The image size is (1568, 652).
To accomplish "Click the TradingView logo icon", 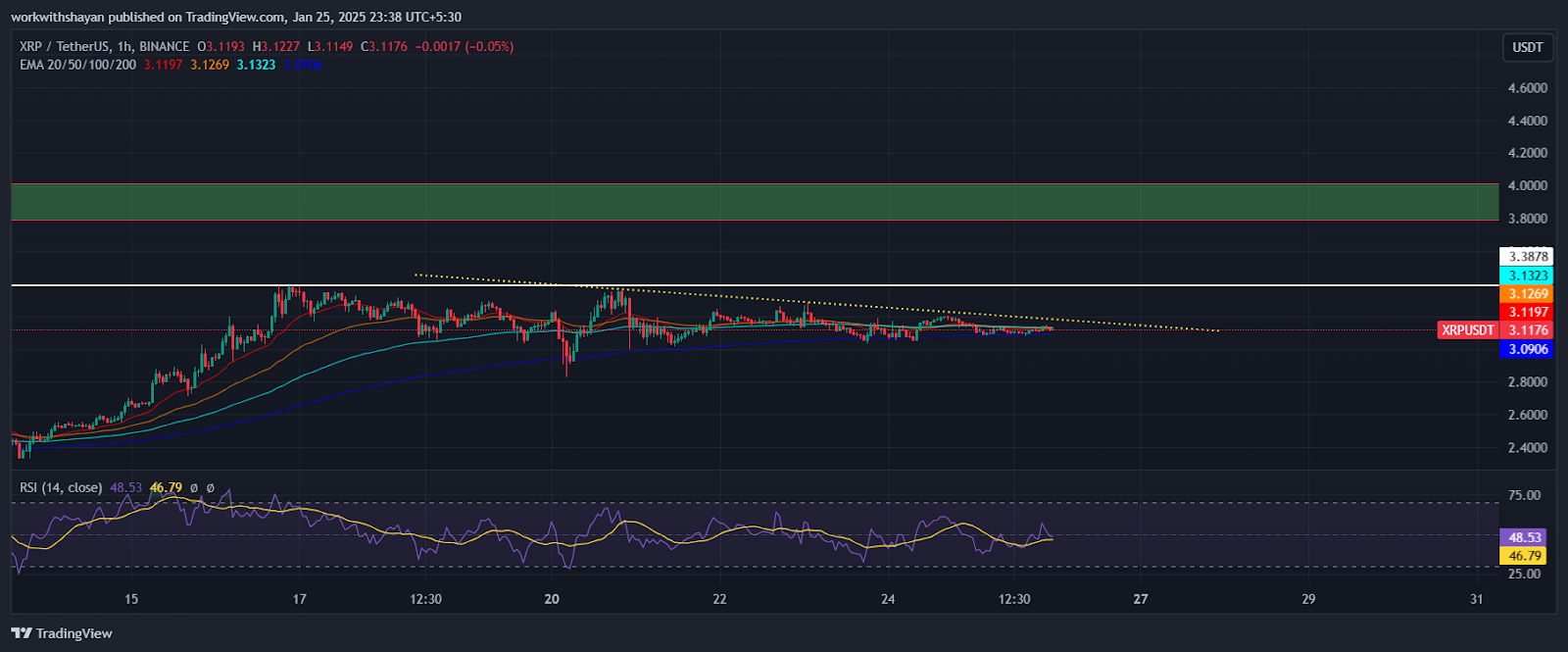I will pyautogui.click(x=22, y=633).
